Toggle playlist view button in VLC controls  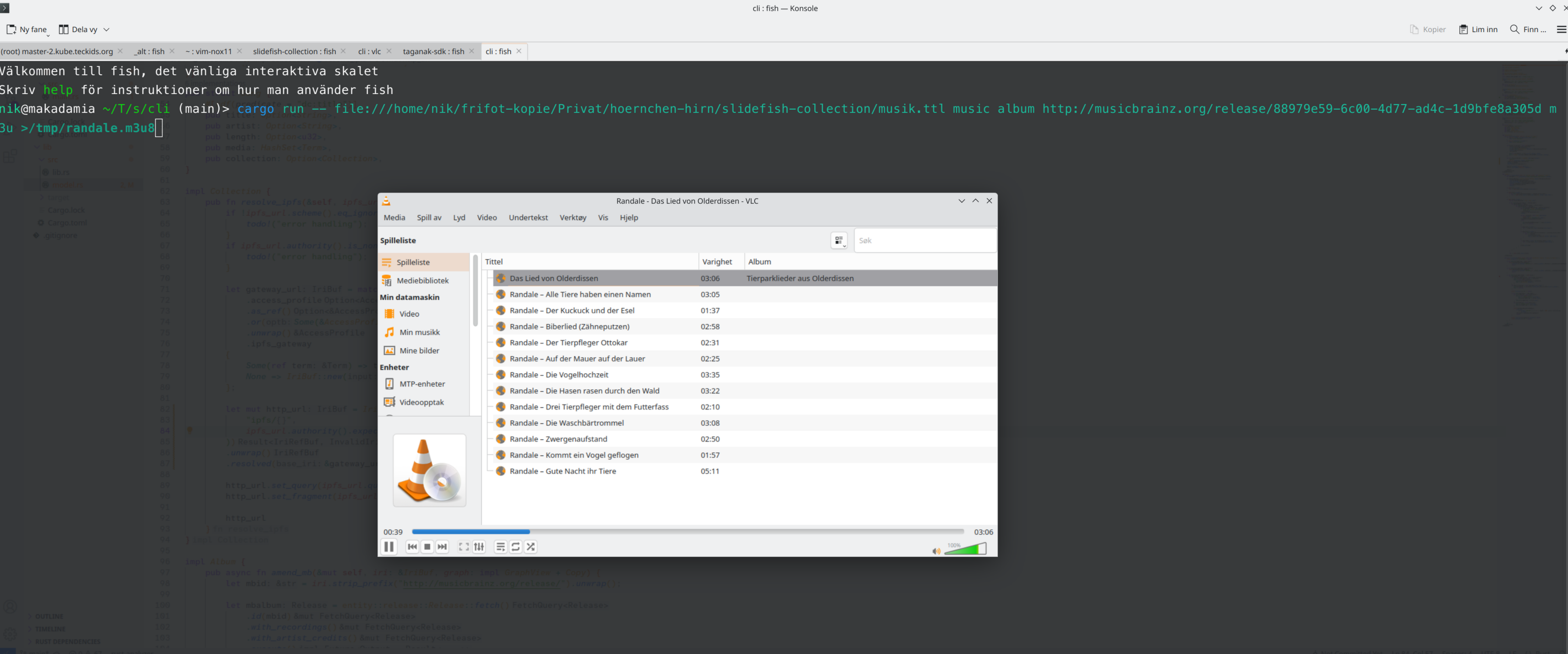pos(500,547)
